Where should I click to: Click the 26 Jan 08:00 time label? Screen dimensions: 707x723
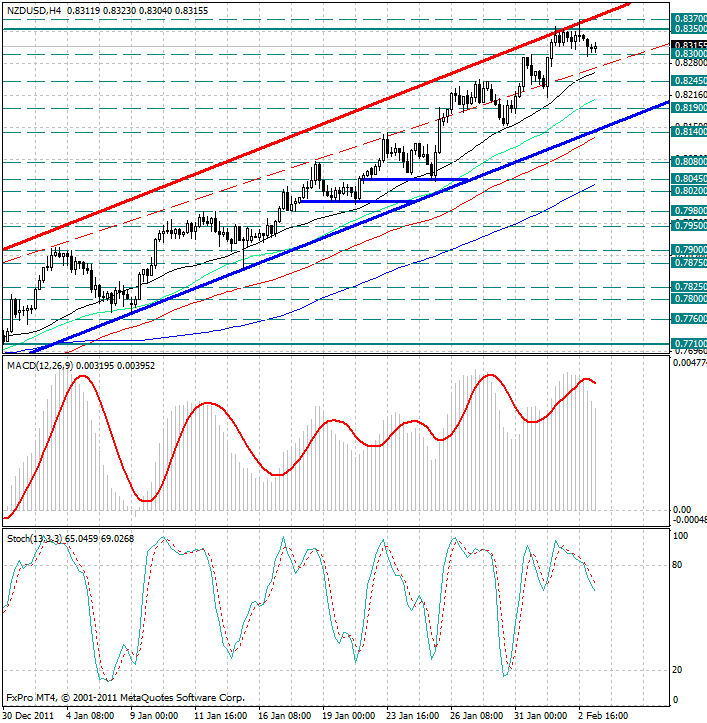[476, 716]
